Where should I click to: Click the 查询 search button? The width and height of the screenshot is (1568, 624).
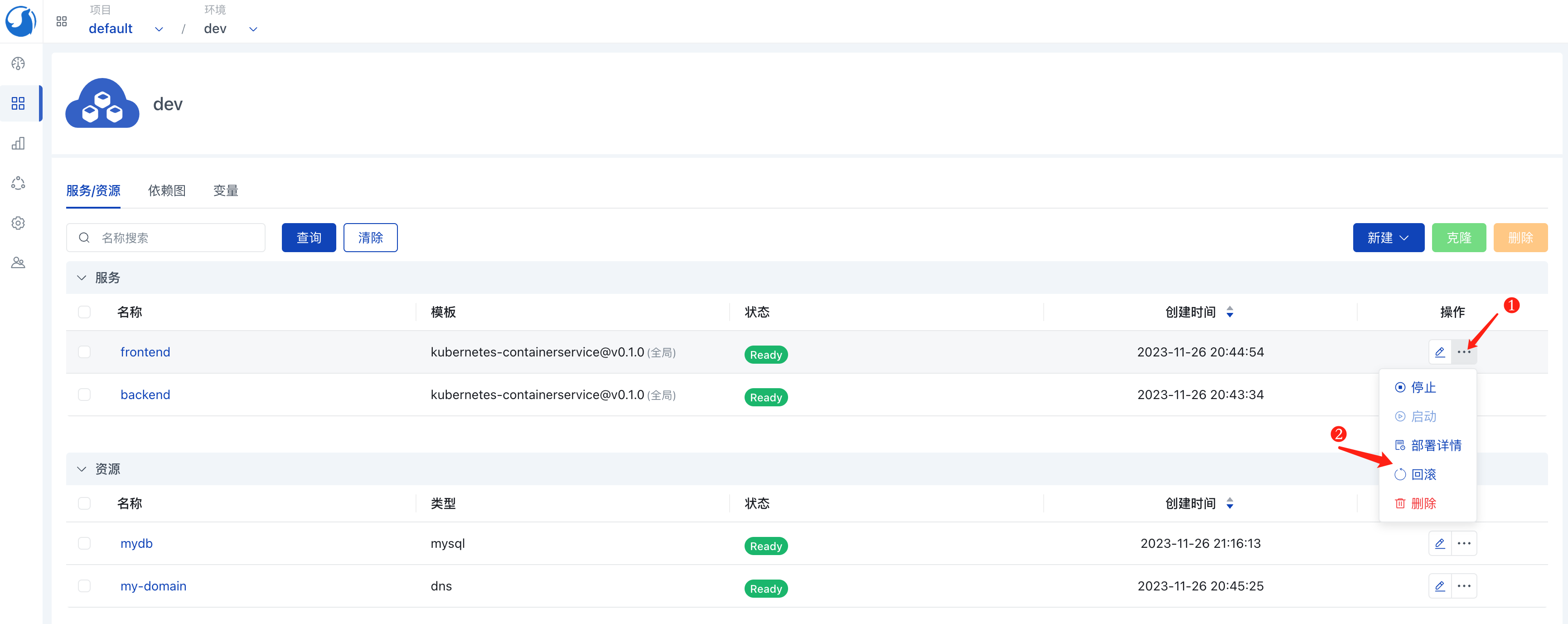click(x=309, y=238)
